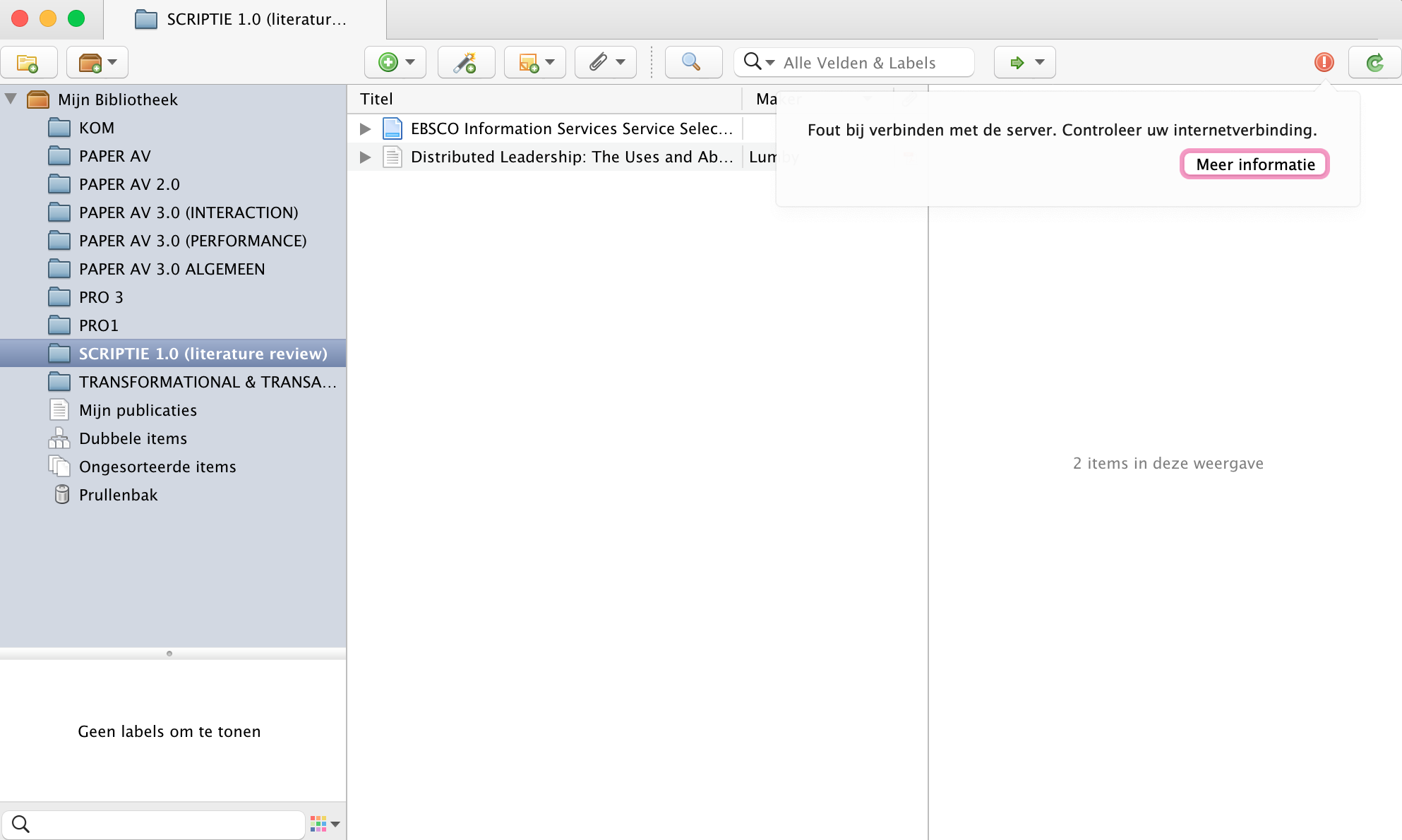Open the Locate green arrow dropdown

[1024, 63]
